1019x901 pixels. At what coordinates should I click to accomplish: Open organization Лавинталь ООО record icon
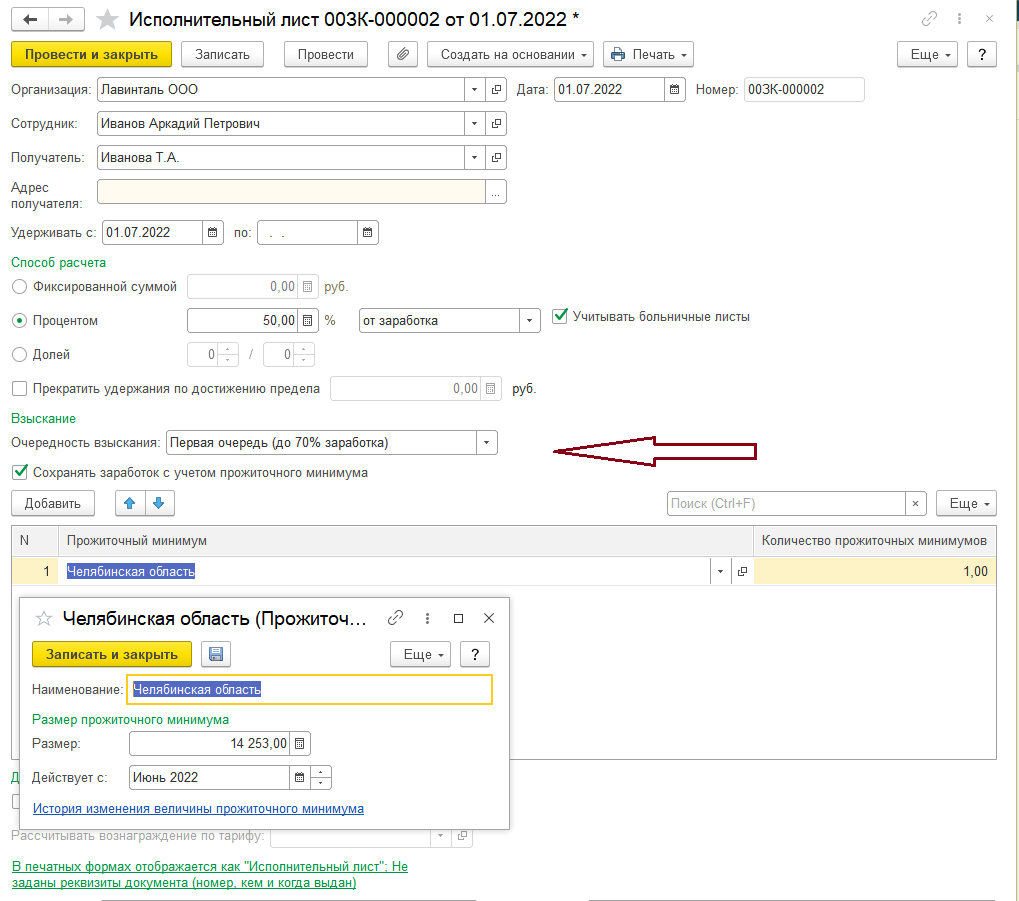(x=496, y=90)
